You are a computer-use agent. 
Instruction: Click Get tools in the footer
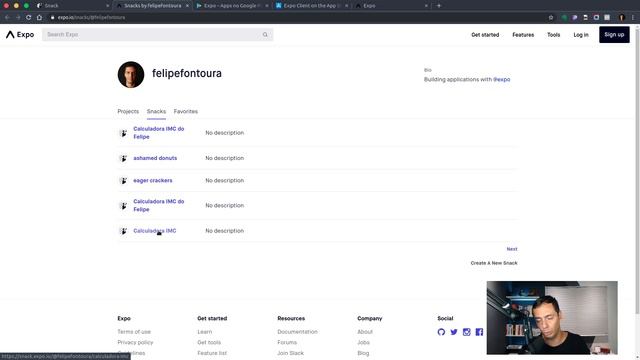209,342
